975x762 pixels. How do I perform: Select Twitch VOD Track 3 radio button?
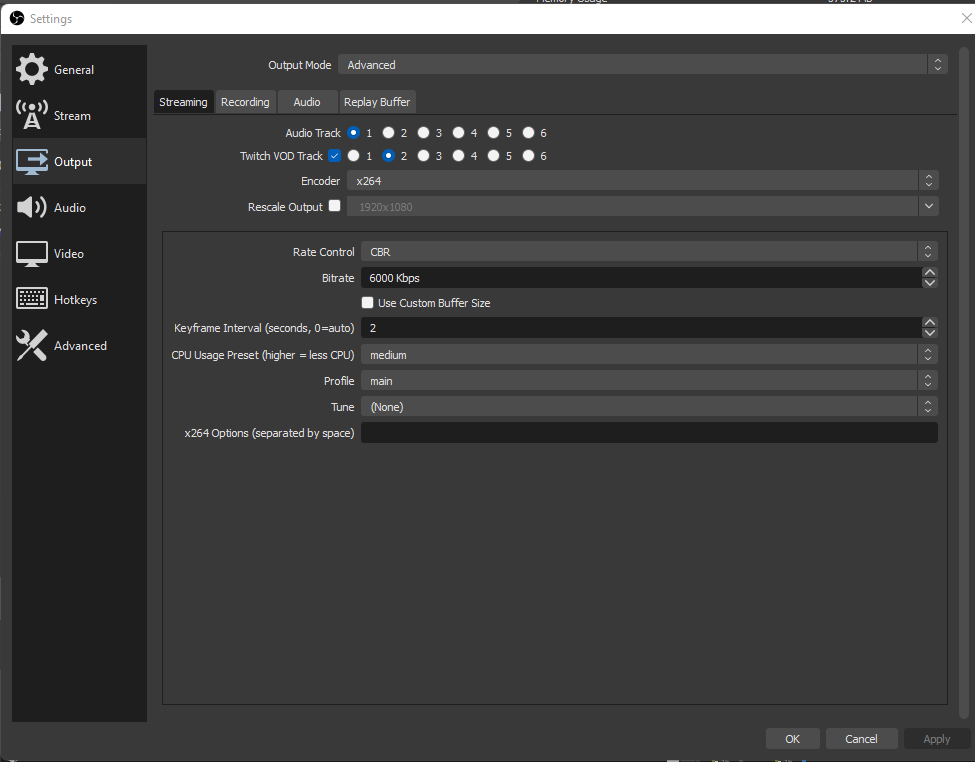pyautogui.click(x=423, y=156)
